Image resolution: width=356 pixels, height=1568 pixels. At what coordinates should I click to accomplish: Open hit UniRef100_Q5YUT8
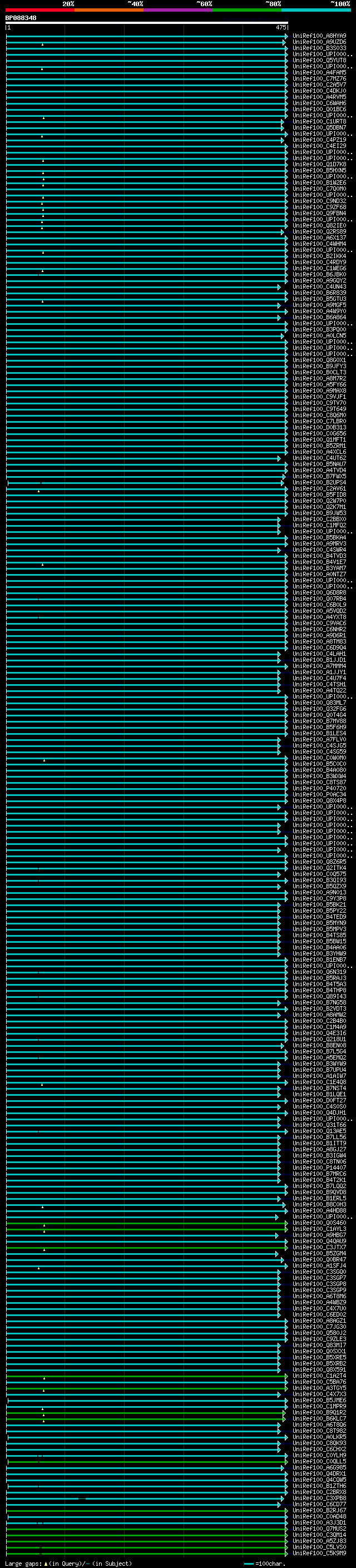319,60
